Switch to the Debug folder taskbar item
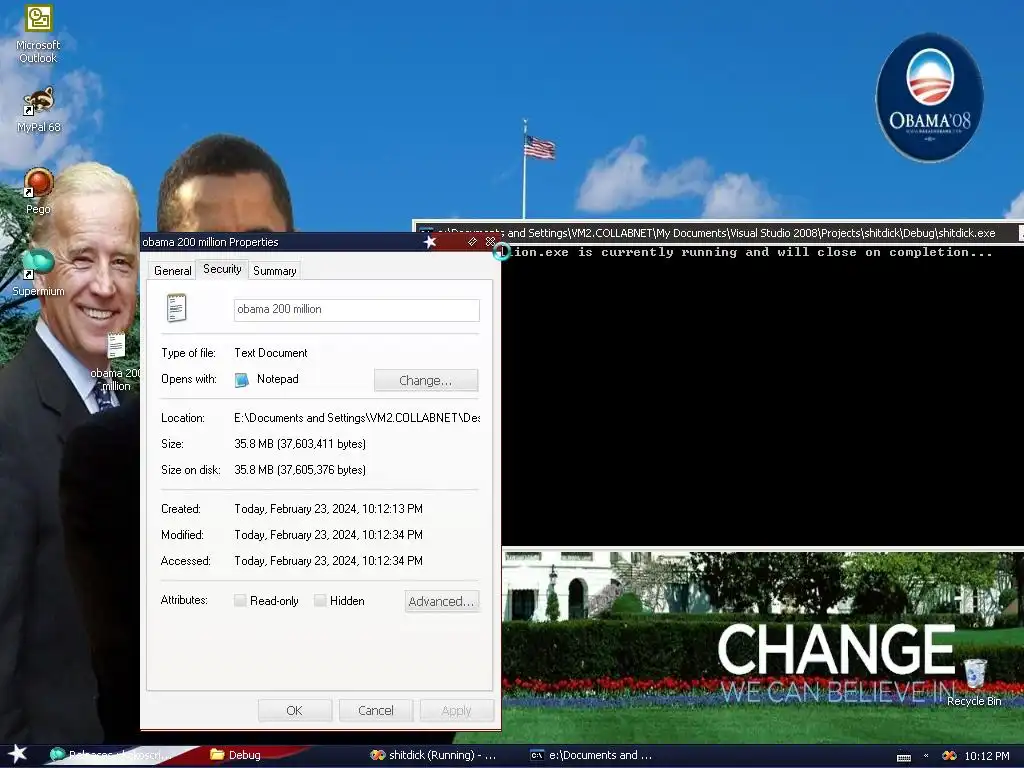Screen dimensions: 1024x768 click(x=236, y=755)
